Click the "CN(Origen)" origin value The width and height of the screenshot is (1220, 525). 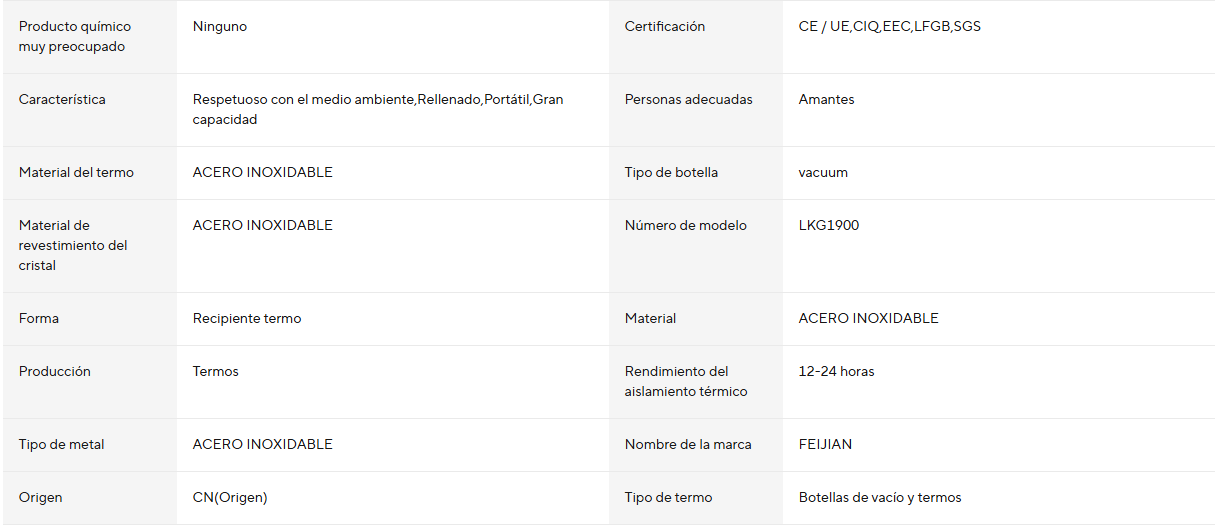pos(230,498)
